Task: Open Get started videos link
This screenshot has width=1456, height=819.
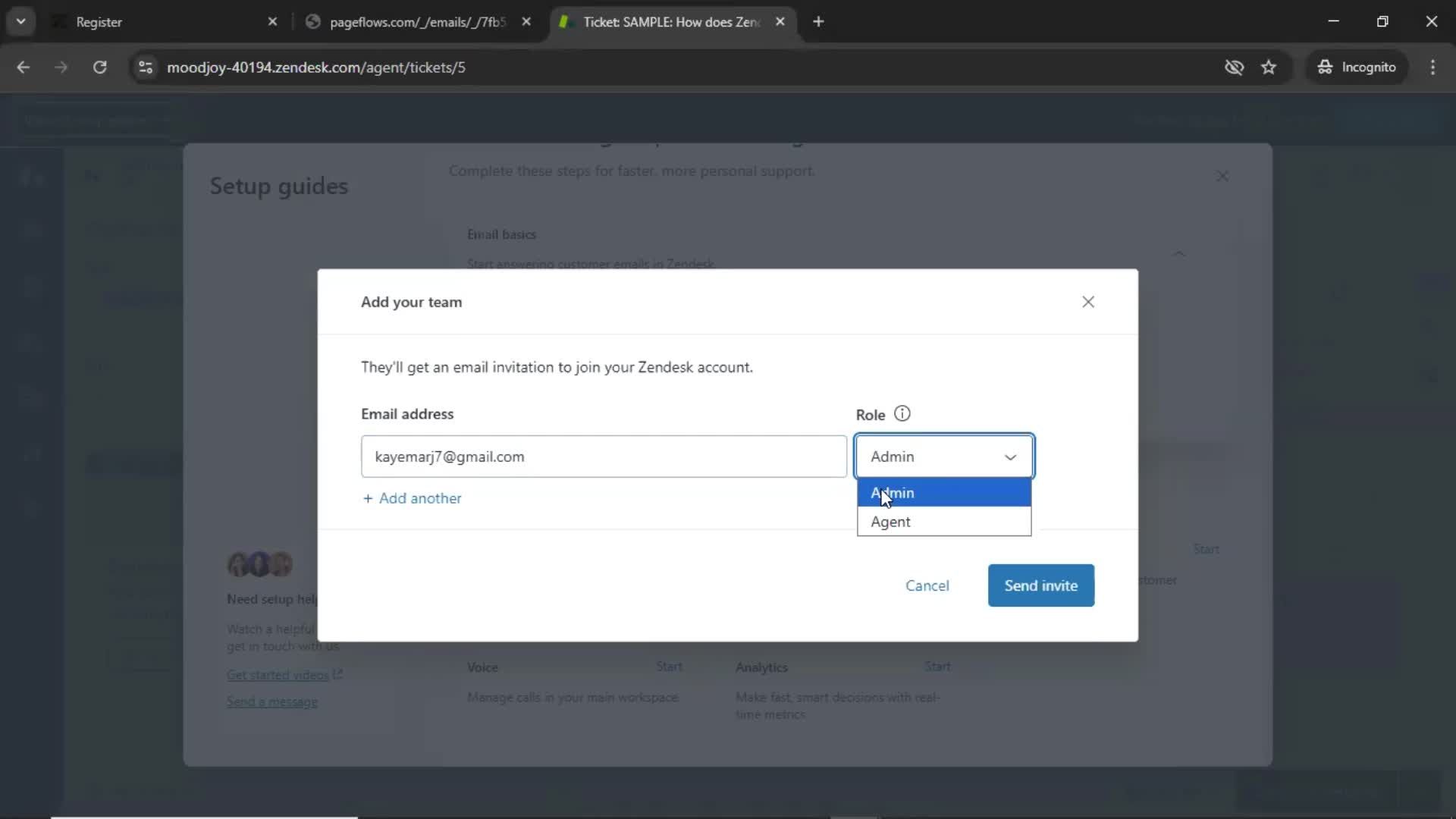Action: 284,675
